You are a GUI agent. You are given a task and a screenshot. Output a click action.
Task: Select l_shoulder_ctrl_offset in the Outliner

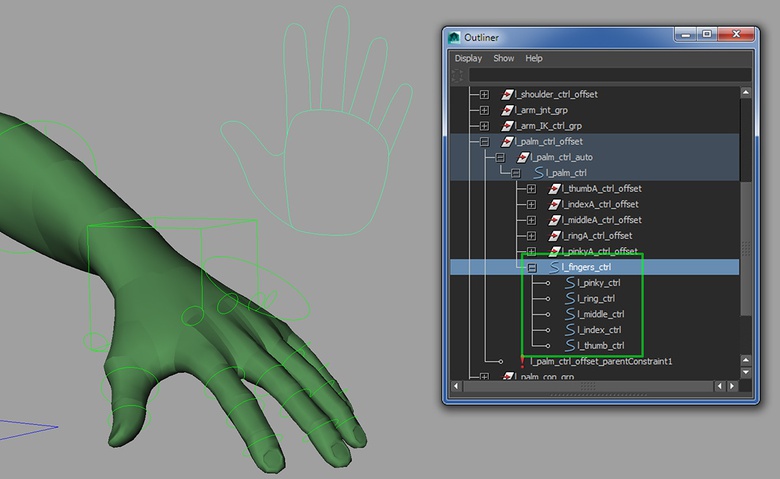[x=556, y=95]
